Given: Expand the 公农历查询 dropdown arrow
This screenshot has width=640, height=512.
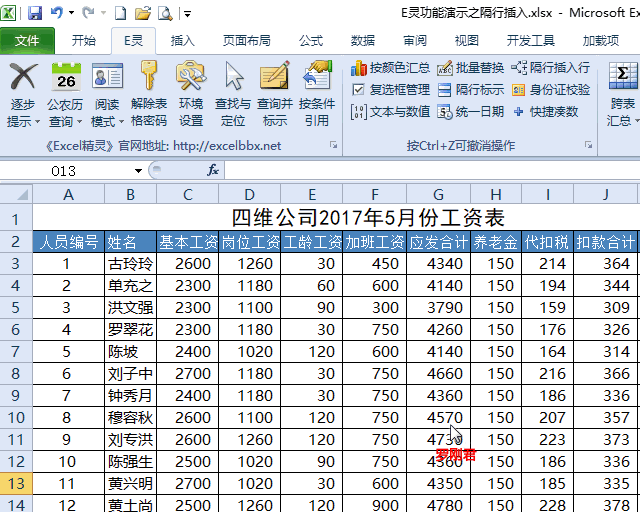Looking at the screenshot, I should click(80, 122).
